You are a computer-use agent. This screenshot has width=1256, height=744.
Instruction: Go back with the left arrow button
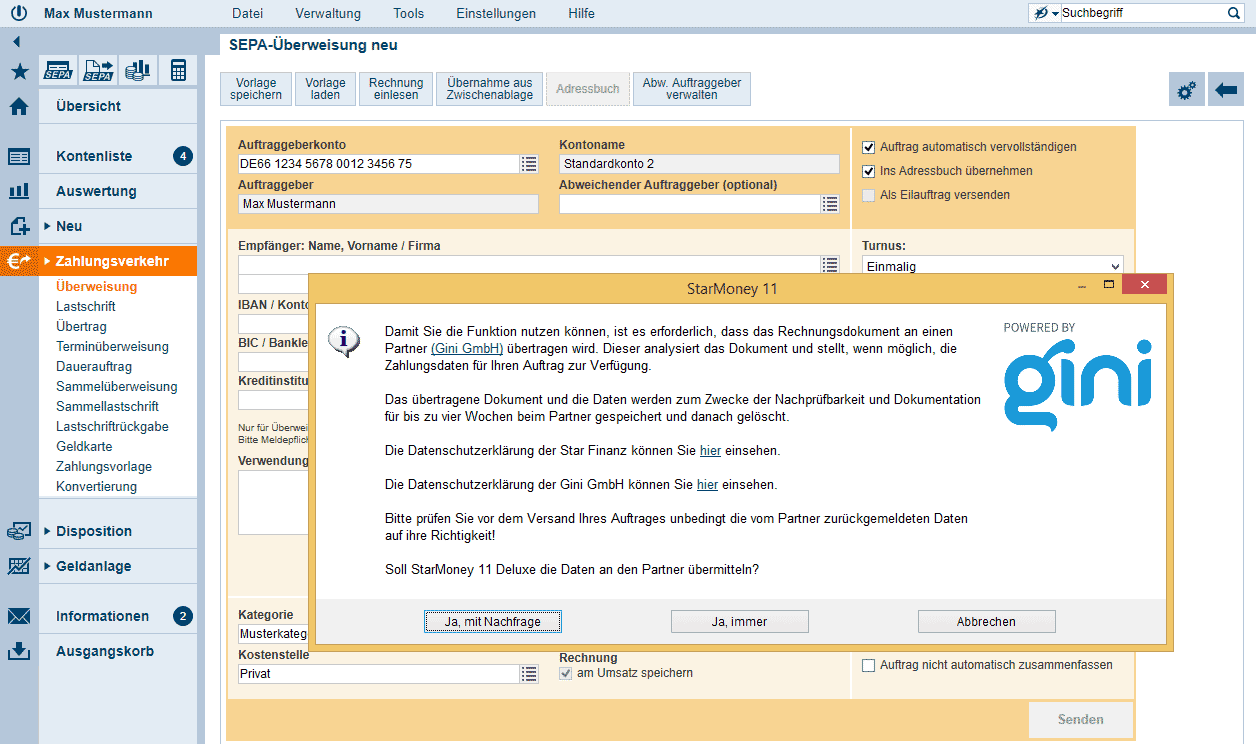tap(1226, 89)
